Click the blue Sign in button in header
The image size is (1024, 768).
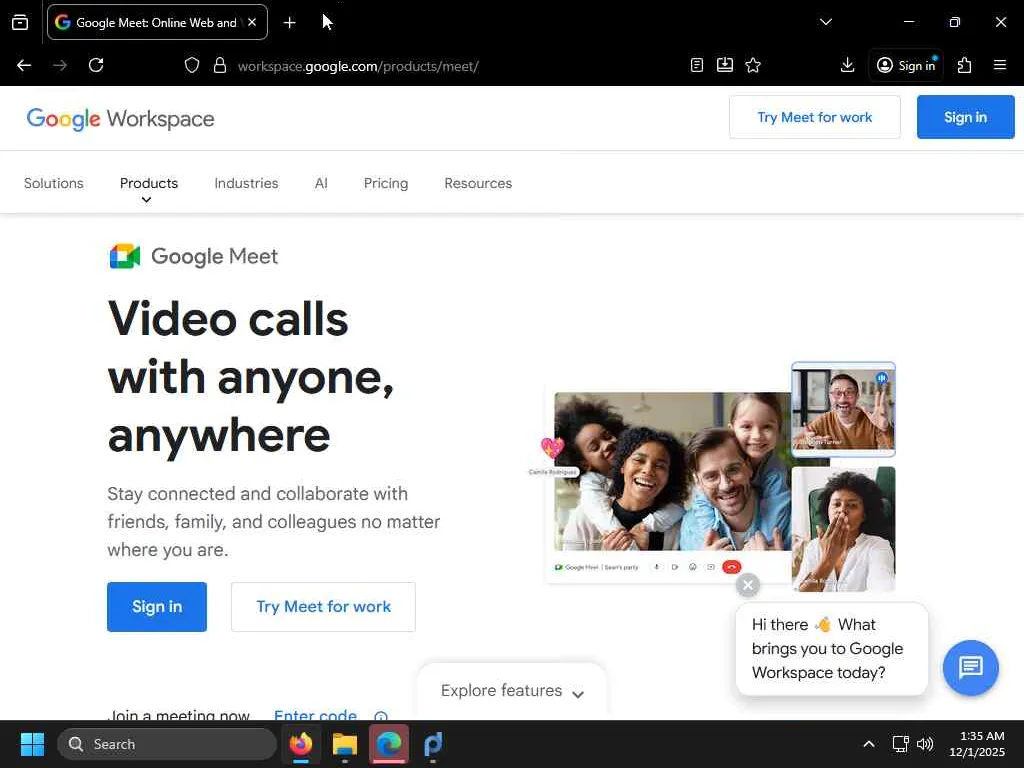coord(965,118)
